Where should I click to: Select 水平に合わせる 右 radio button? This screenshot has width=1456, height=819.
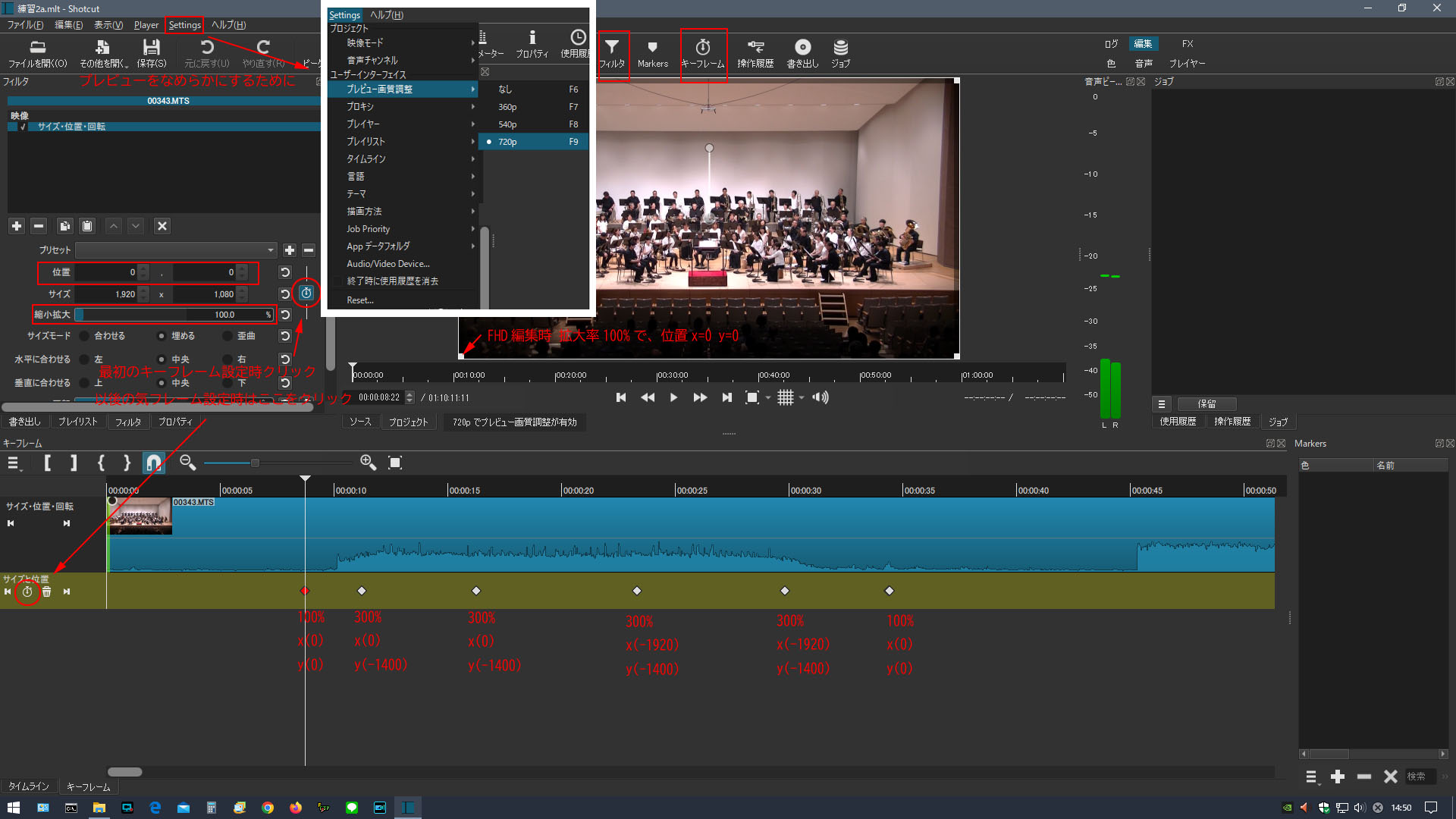click(227, 359)
